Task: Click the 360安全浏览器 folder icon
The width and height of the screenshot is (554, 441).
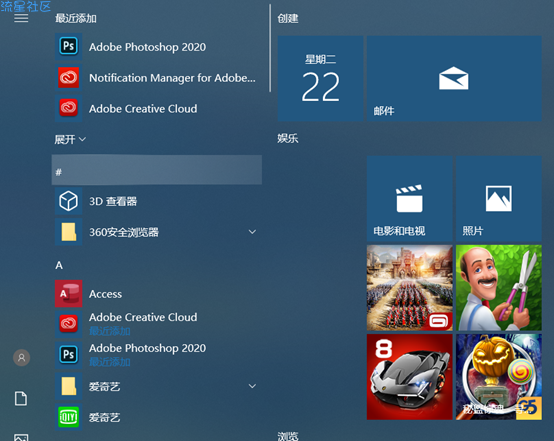Action: pos(69,232)
